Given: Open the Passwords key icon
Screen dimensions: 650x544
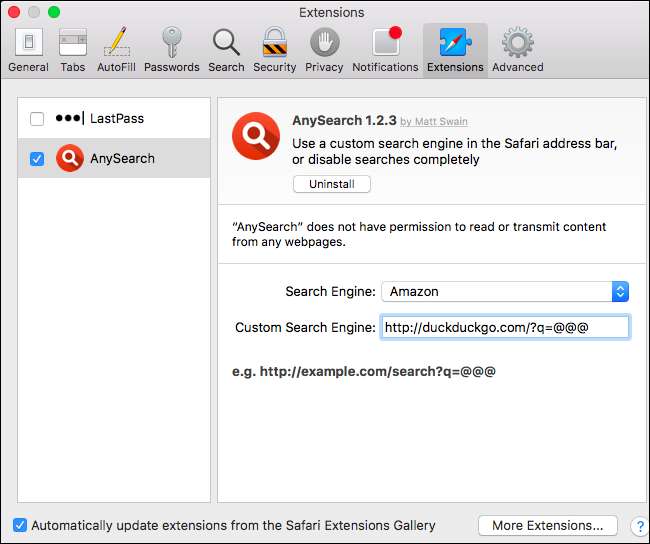Looking at the screenshot, I should point(172,50).
